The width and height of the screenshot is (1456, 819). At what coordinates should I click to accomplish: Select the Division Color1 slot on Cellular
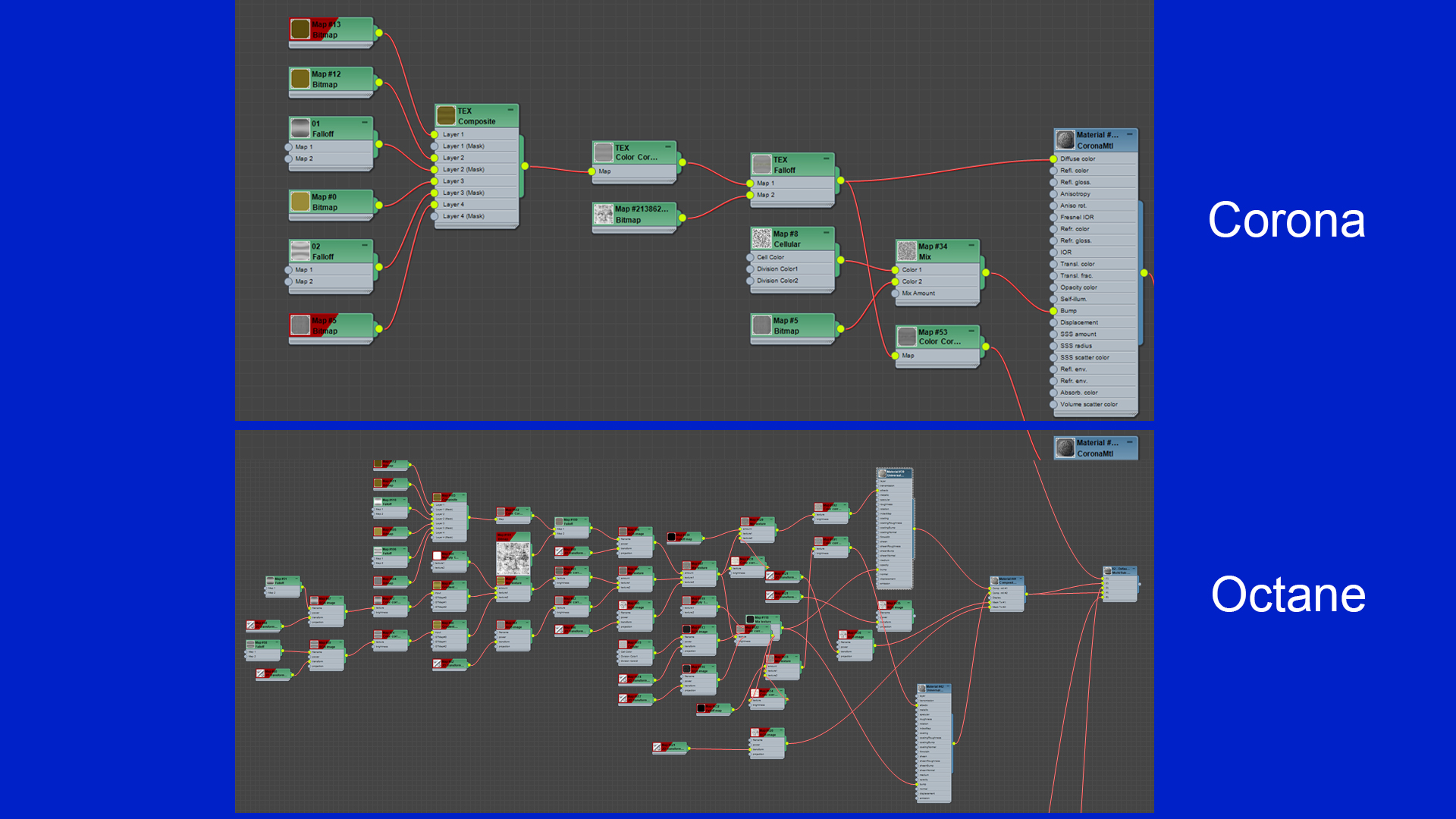[x=777, y=269]
